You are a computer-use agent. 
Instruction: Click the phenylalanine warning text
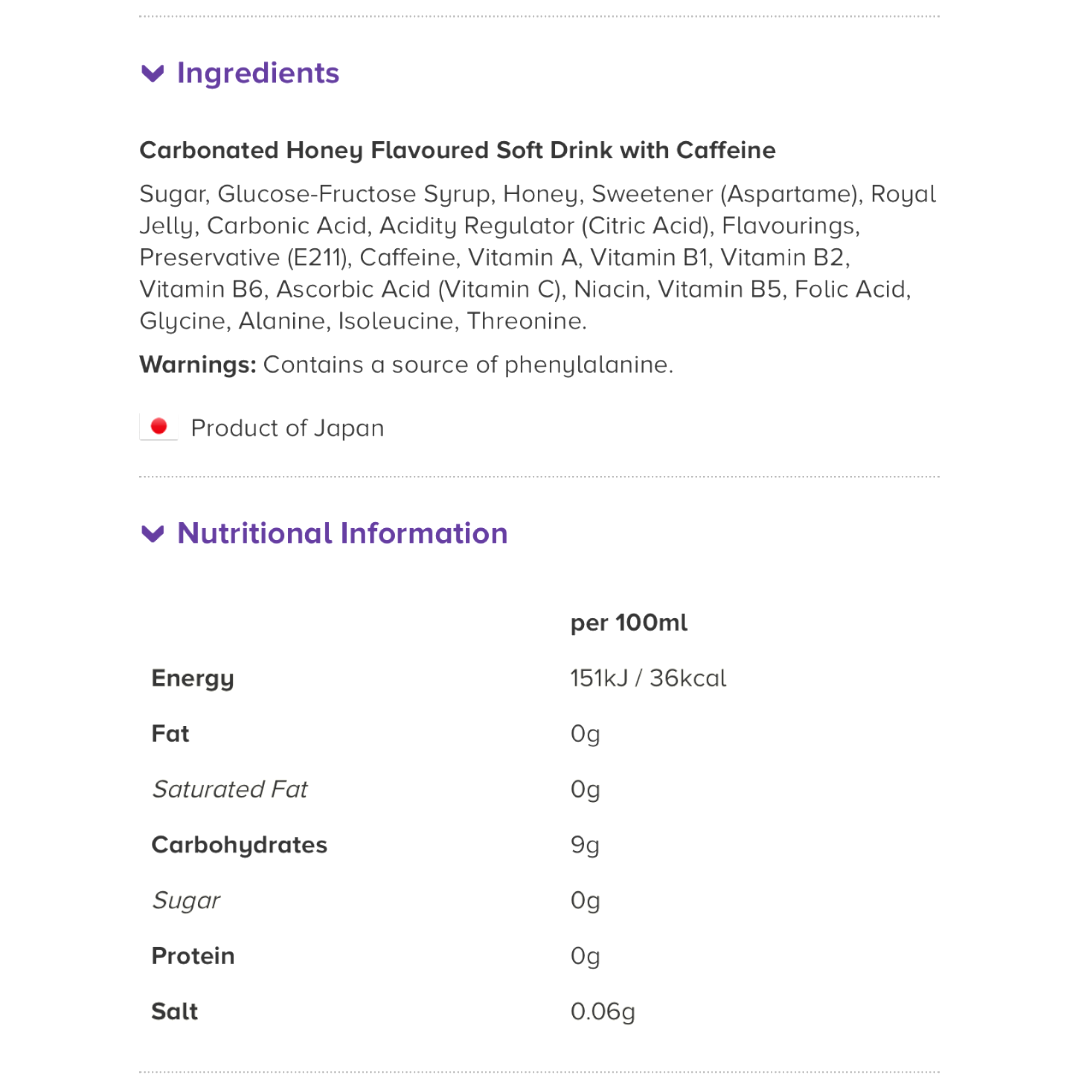(468, 365)
